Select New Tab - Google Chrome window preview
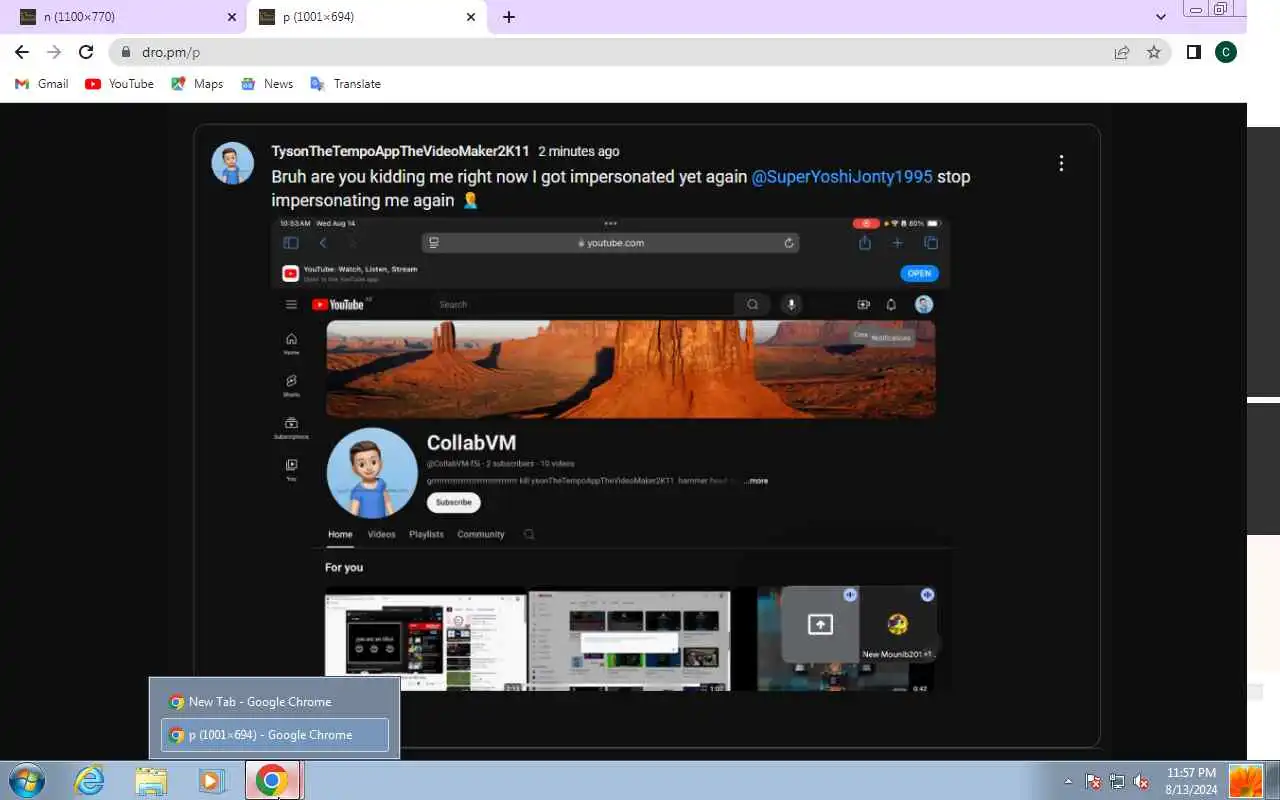The height and width of the screenshot is (800, 1280). [x=275, y=702]
